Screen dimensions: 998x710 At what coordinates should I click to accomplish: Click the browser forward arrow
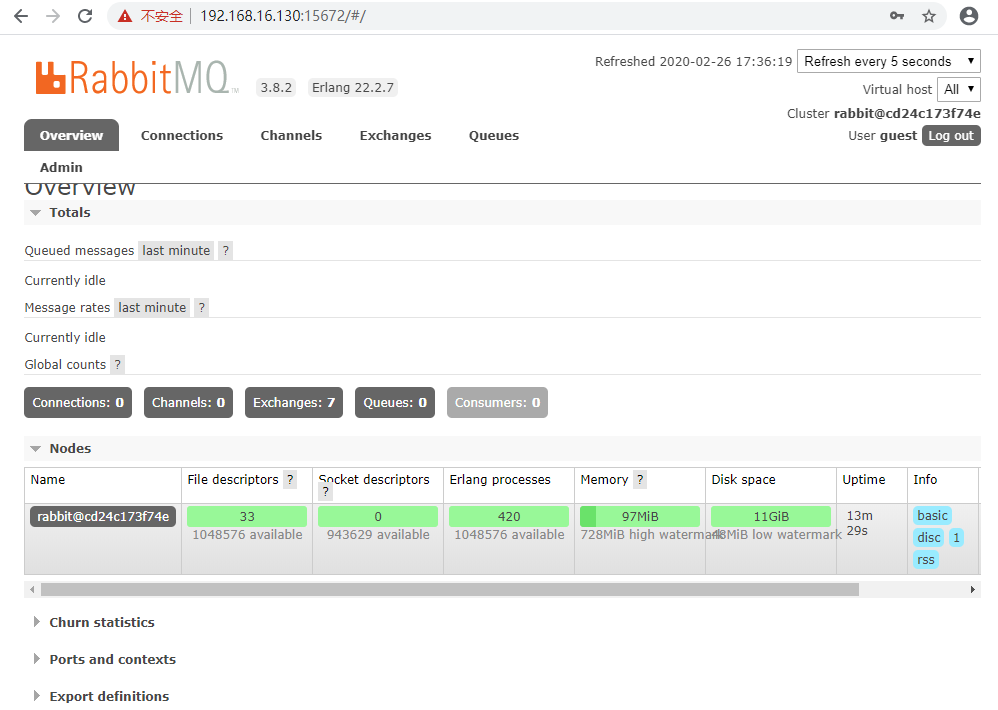(x=53, y=16)
